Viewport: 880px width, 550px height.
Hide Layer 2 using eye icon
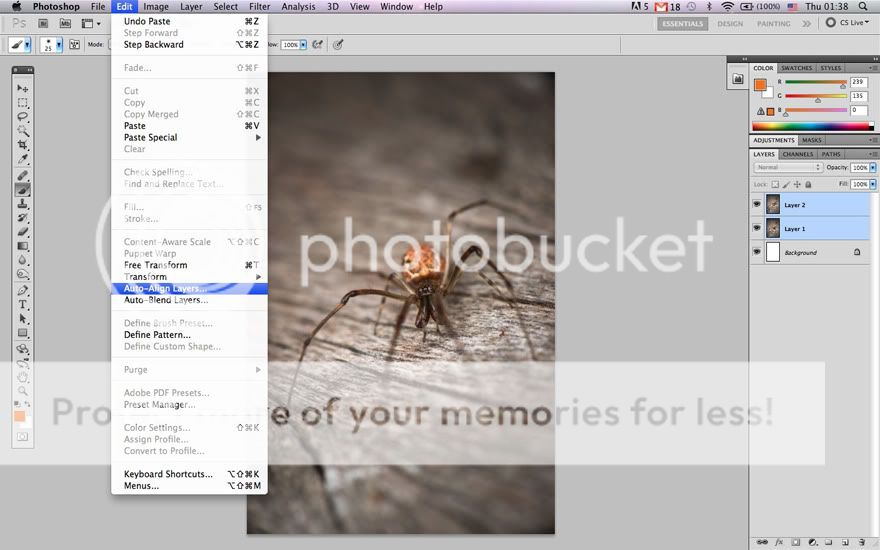(x=757, y=204)
